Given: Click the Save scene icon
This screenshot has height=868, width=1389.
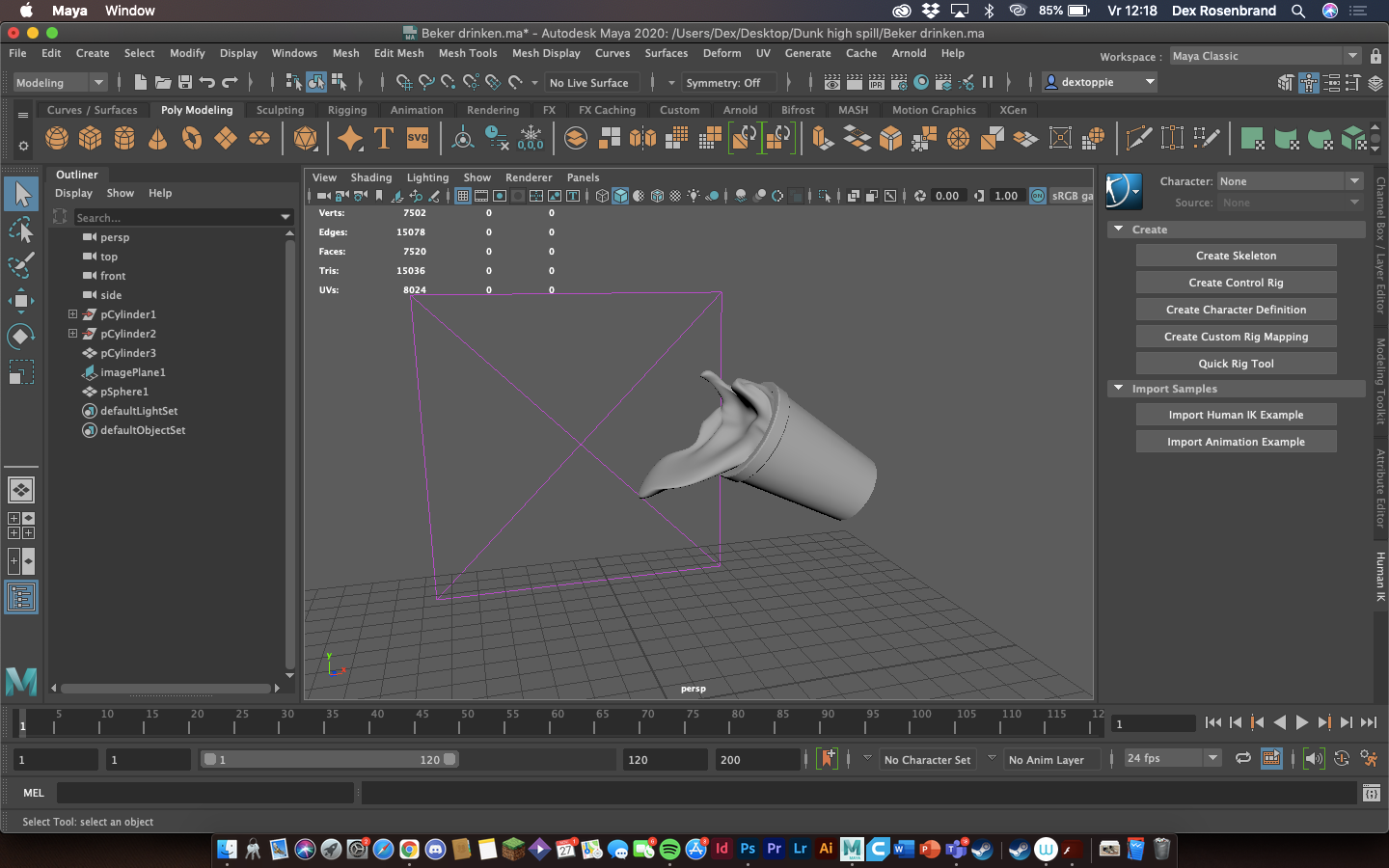Looking at the screenshot, I should coord(185,83).
